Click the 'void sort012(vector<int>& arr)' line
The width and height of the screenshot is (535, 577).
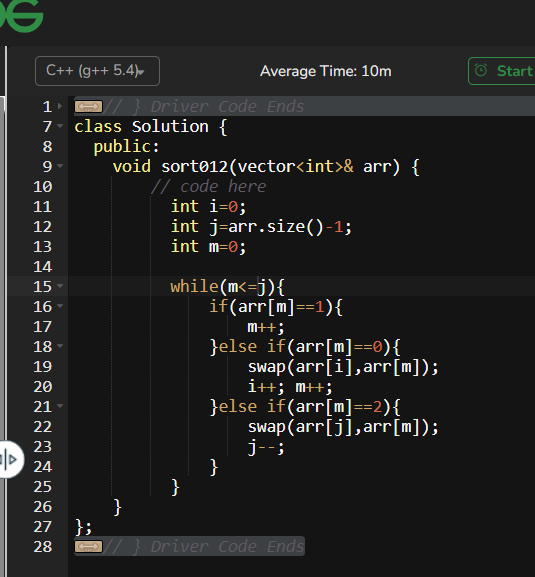(266, 167)
